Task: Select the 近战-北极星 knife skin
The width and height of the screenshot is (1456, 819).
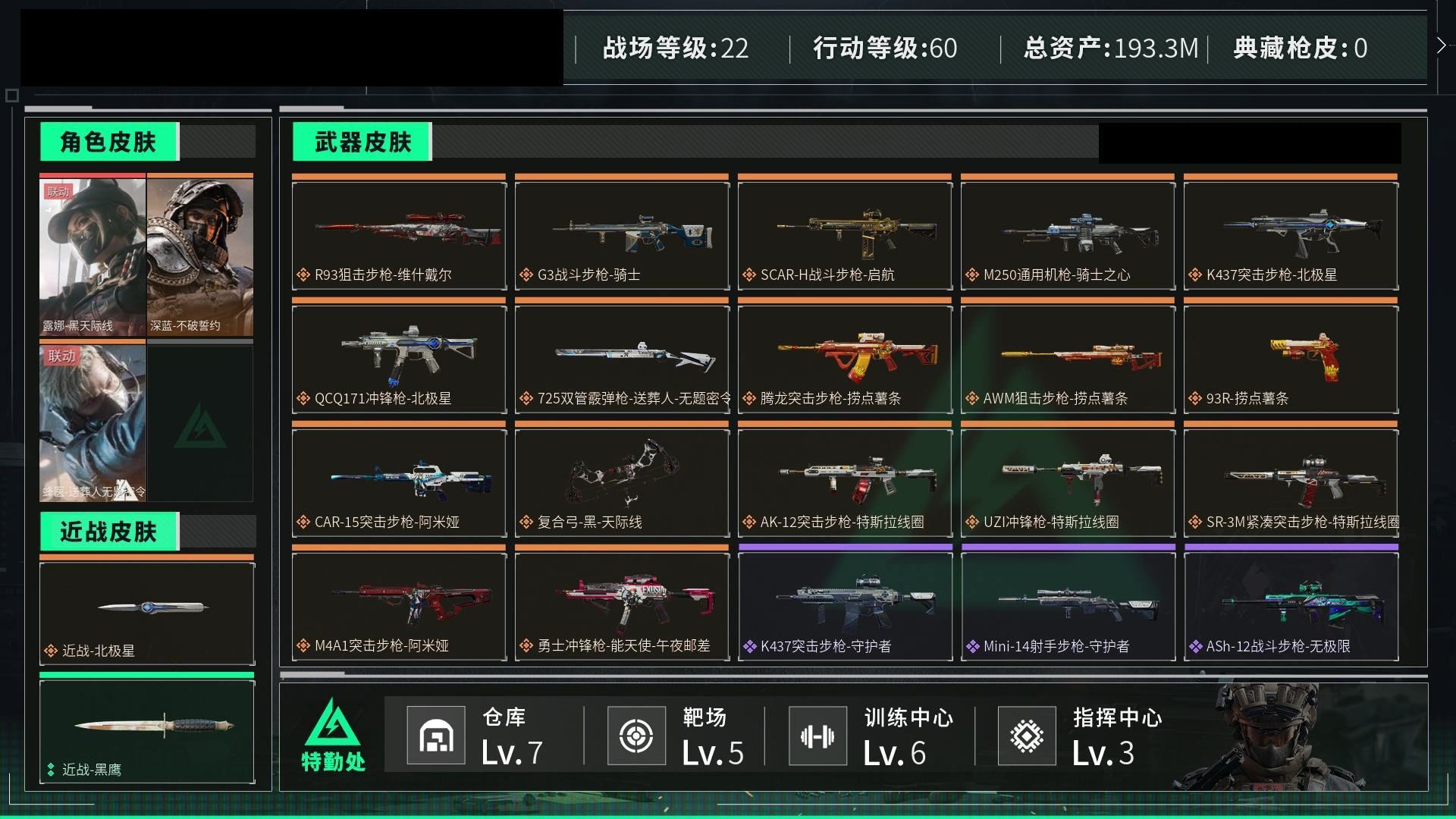Action: (x=147, y=610)
